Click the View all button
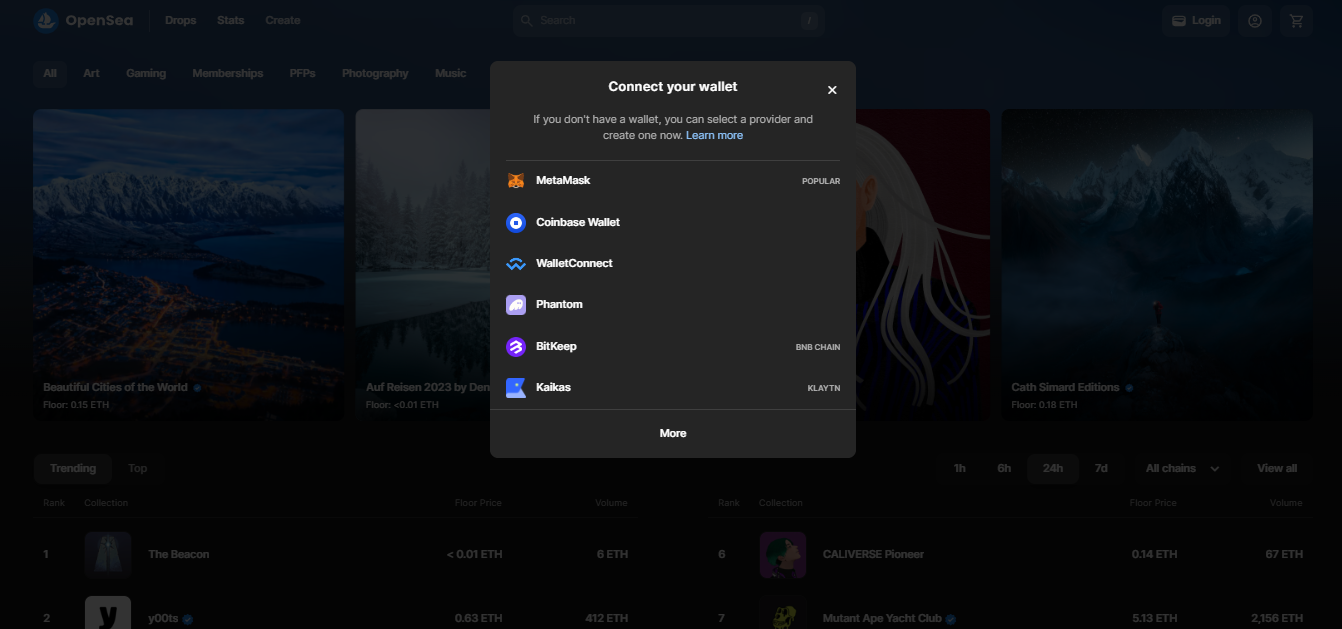Screen dimensions: 1342x629 pos(1277,468)
